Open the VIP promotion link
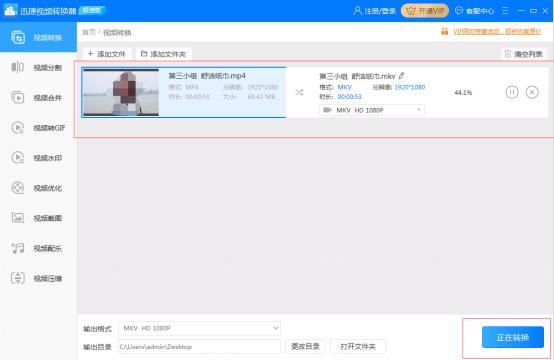The width and height of the screenshot is (554, 360). pos(497,32)
